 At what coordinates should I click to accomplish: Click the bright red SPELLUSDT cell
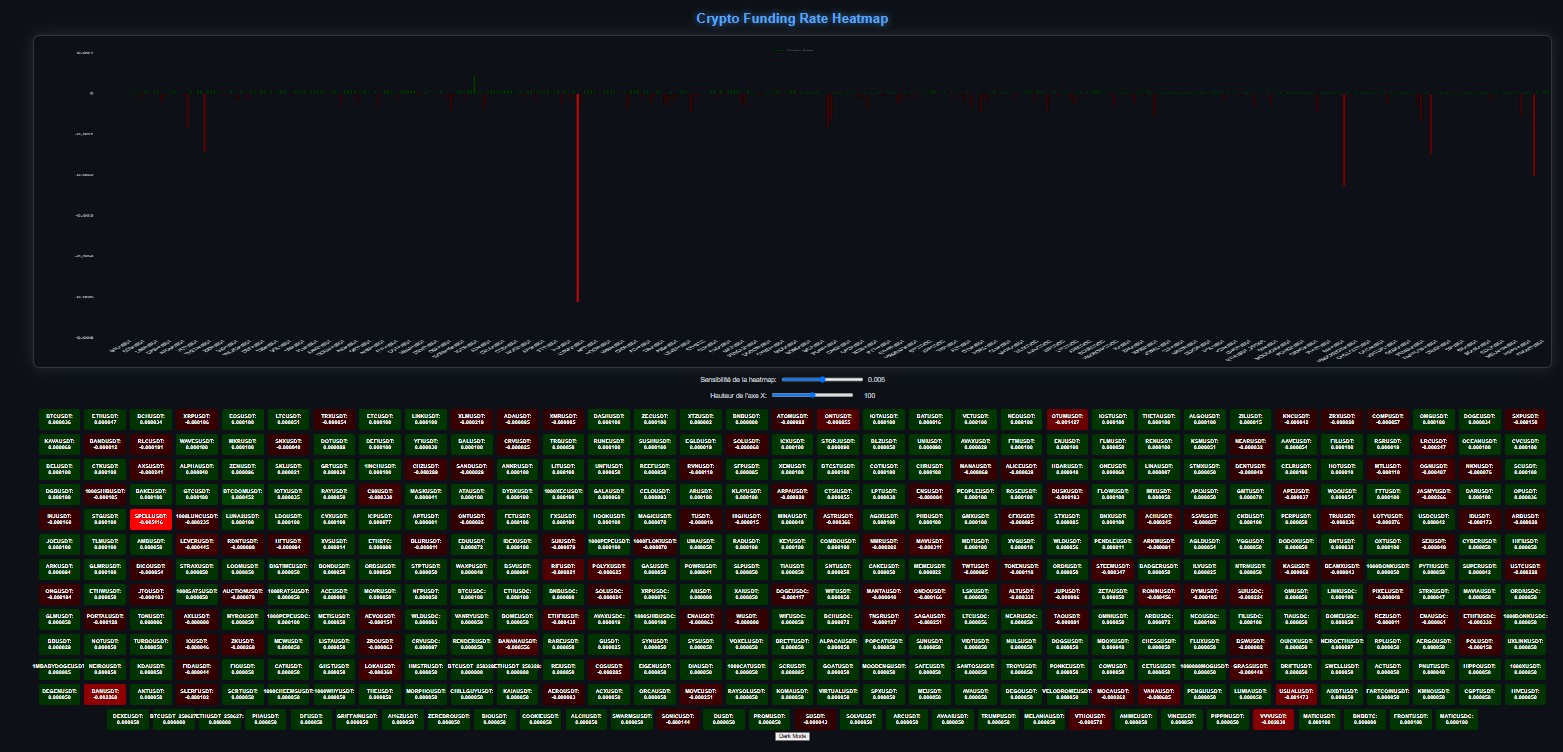(150, 518)
